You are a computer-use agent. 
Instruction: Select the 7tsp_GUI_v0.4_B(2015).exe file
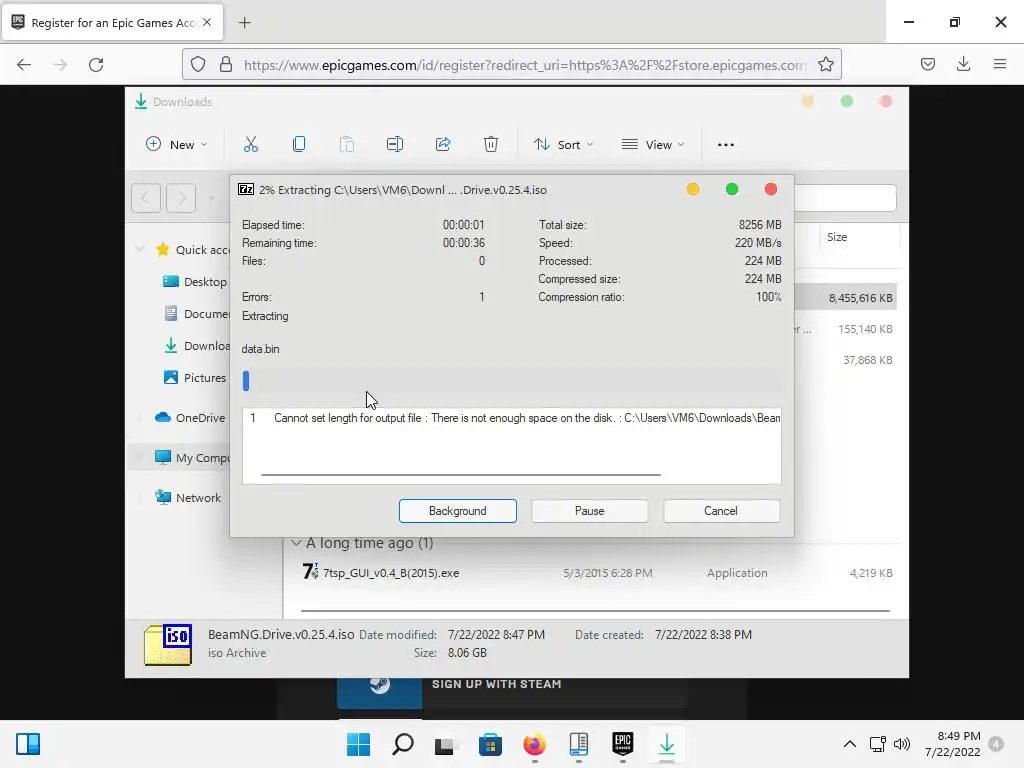coord(391,573)
